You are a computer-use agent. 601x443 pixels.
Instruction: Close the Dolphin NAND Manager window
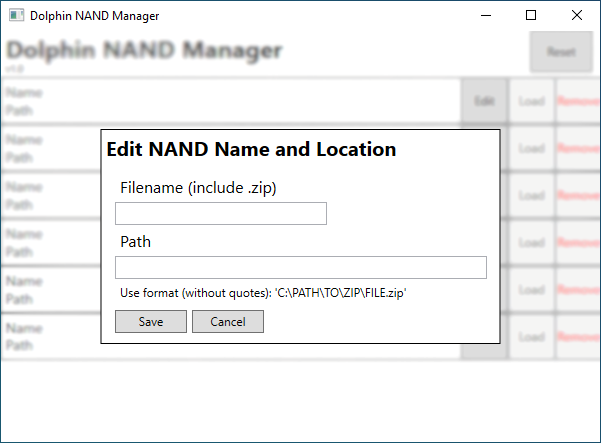click(x=577, y=15)
